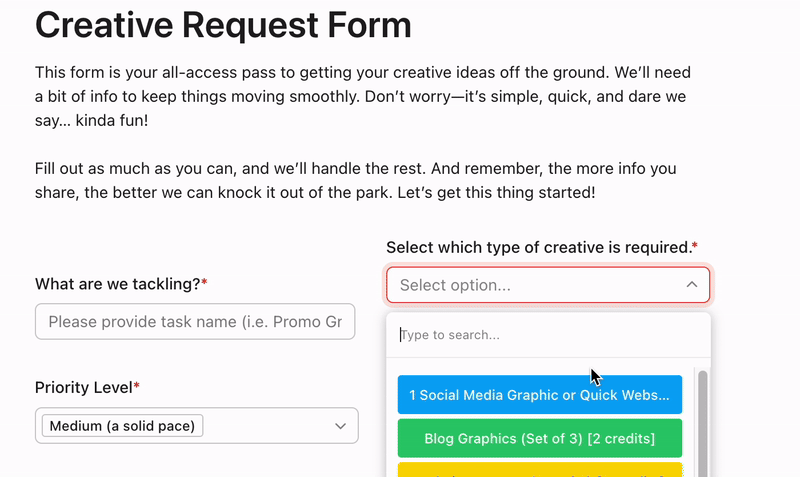The width and height of the screenshot is (800, 477).
Task: Open the 'Select option...' creative type combo box
Action: 548,285
